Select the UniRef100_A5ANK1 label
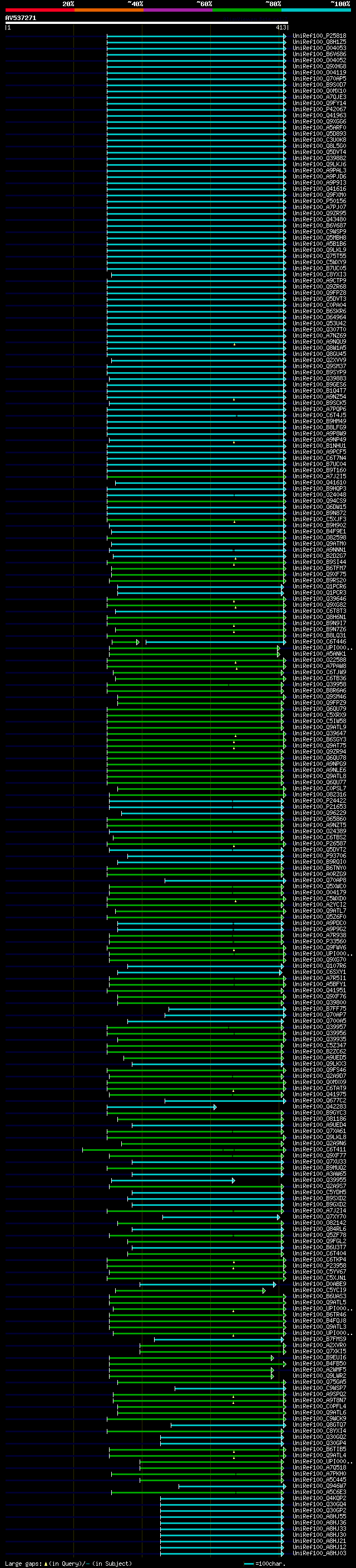 click(319, 654)
